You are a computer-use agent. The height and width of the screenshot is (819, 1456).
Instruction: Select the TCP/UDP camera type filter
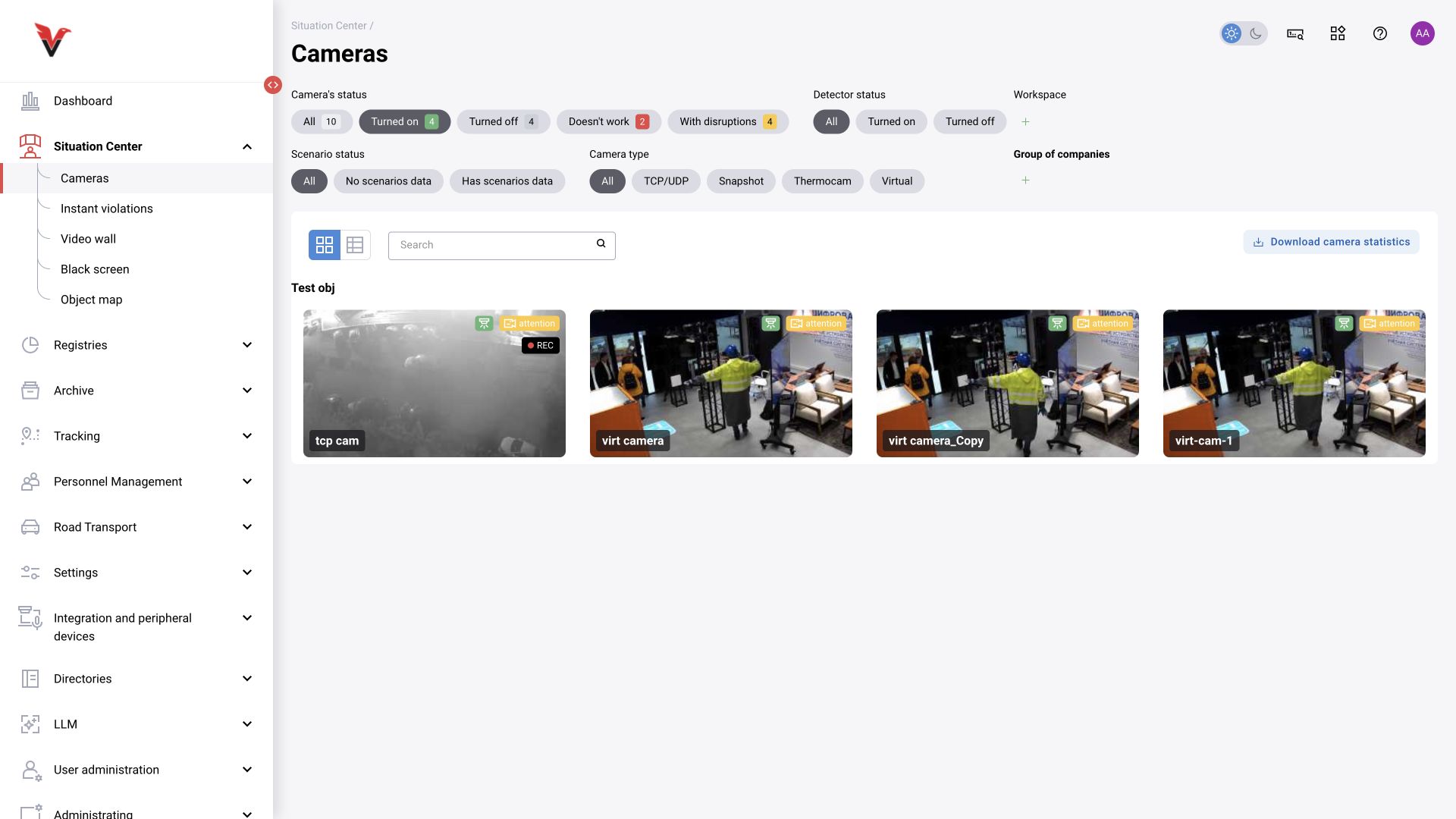(x=667, y=181)
